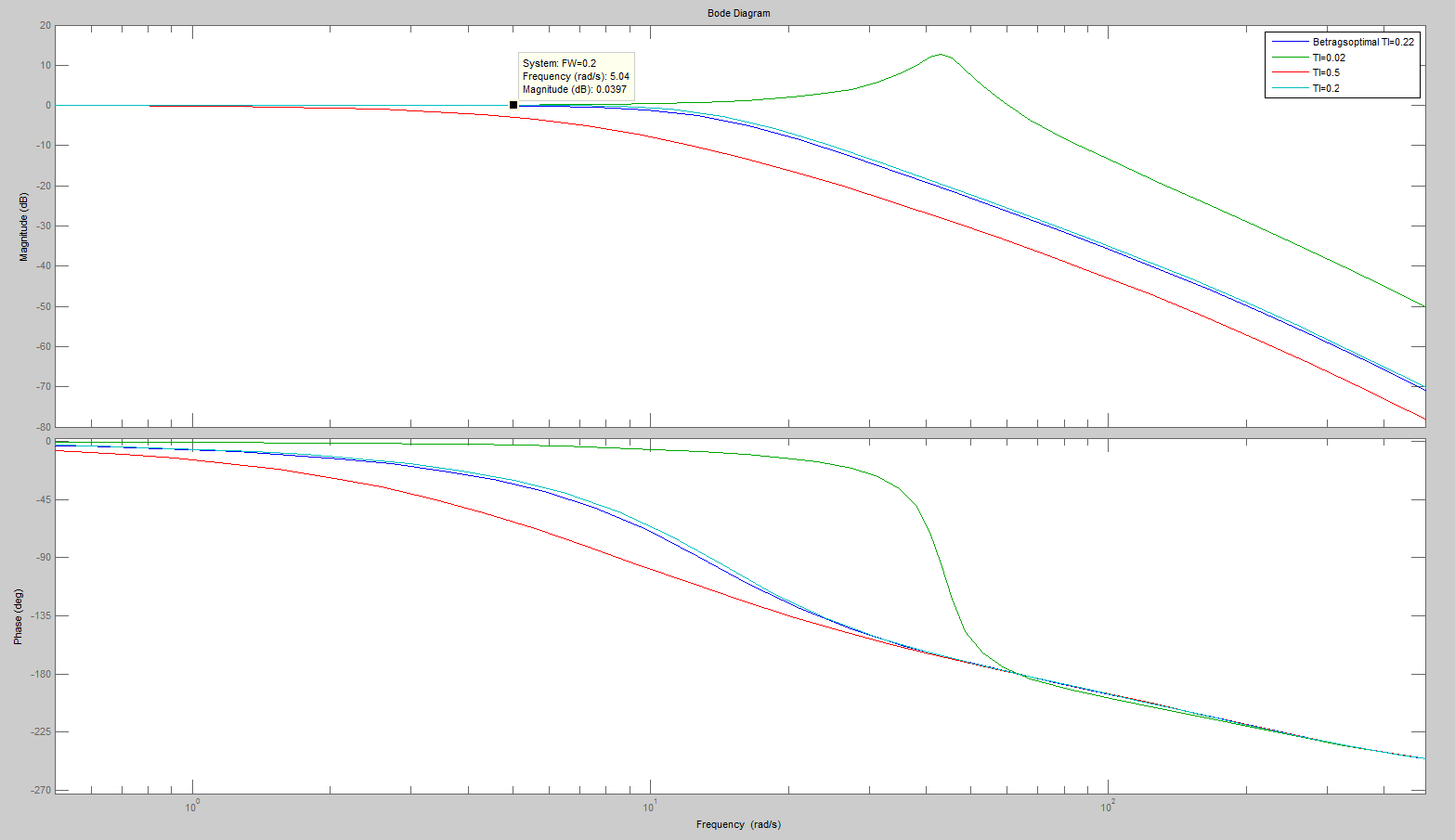Click the TI=0.02 legend label
1455x840 pixels.
(x=1328, y=58)
